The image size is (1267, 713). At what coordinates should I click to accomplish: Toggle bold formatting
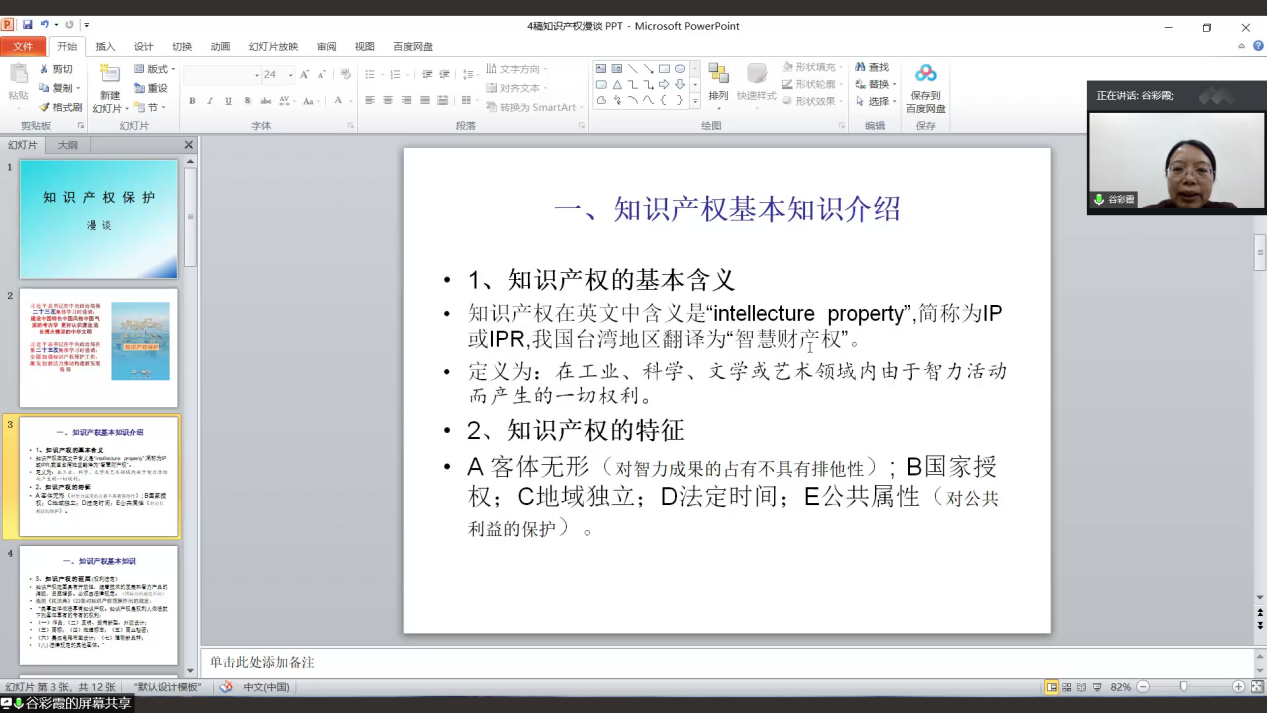coord(193,101)
